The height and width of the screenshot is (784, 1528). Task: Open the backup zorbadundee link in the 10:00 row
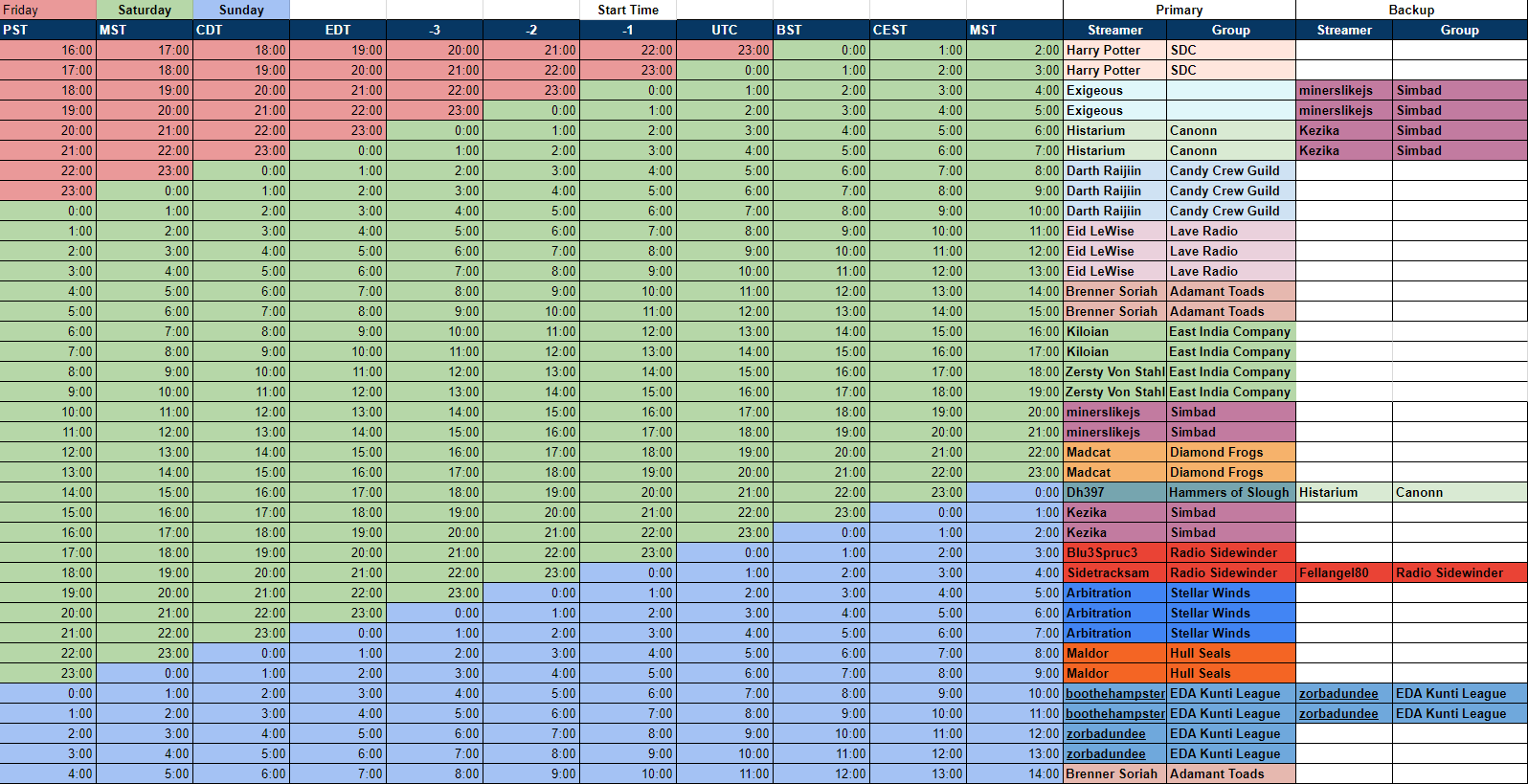point(1338,693)
